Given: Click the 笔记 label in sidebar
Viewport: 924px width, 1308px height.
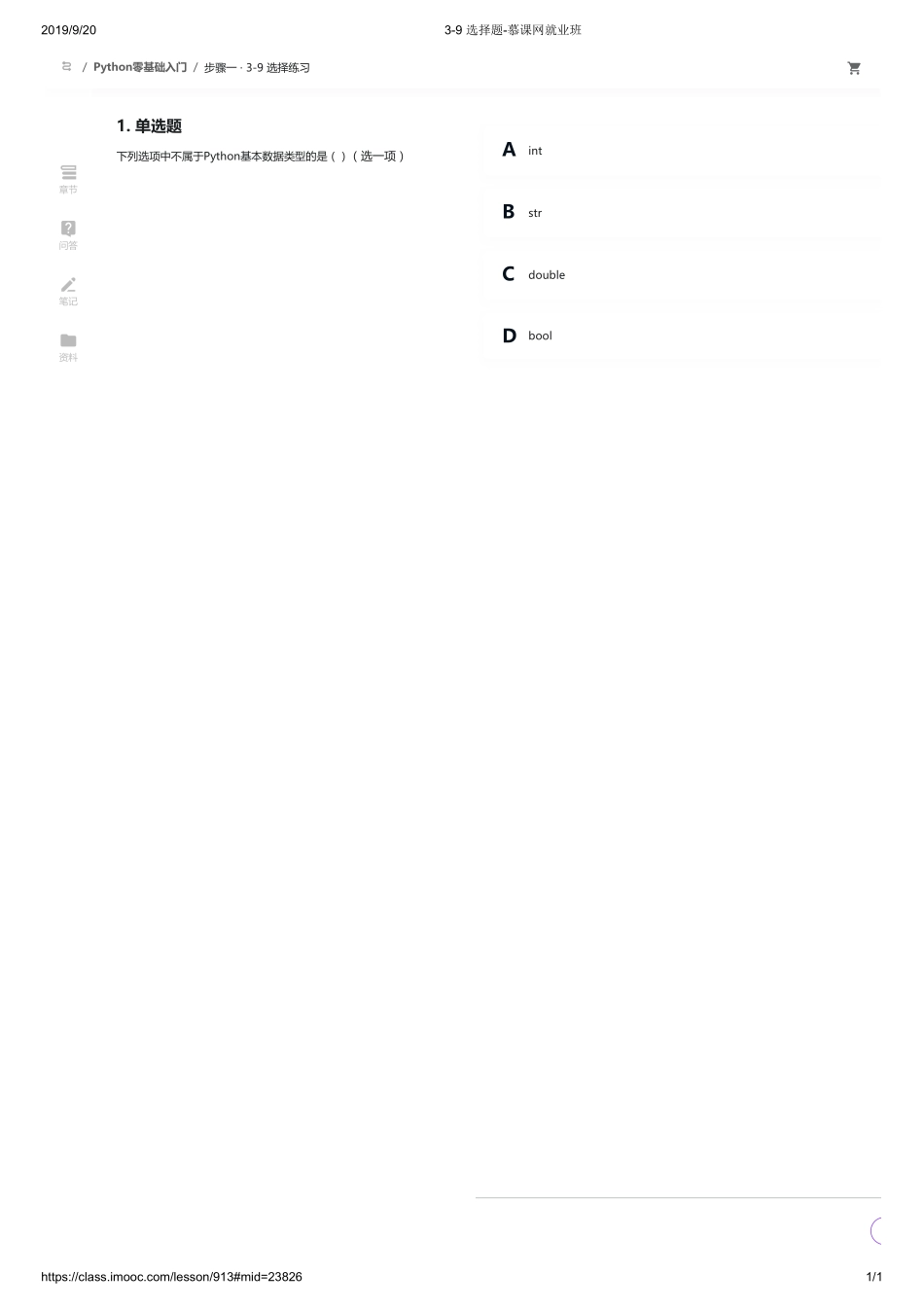Looking at the screenshot, I should (x=68, y=301).
